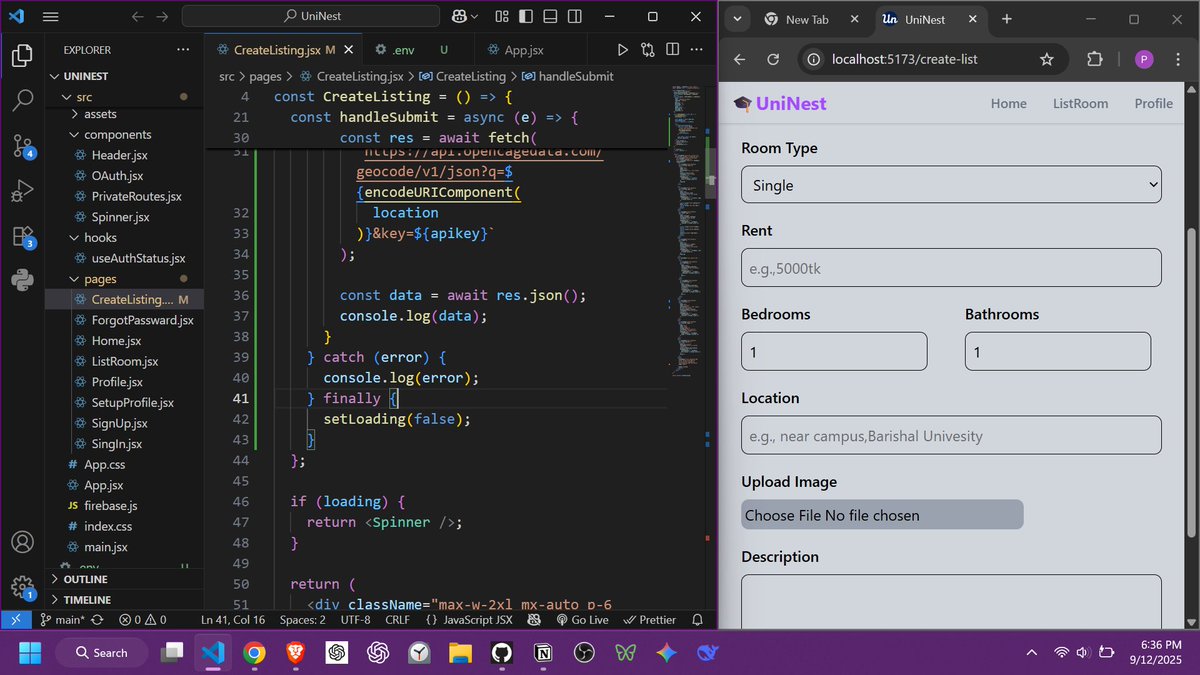1200x675 pixels.
Task: Open the Manage gear in activity bar
Action: (22, 588)
